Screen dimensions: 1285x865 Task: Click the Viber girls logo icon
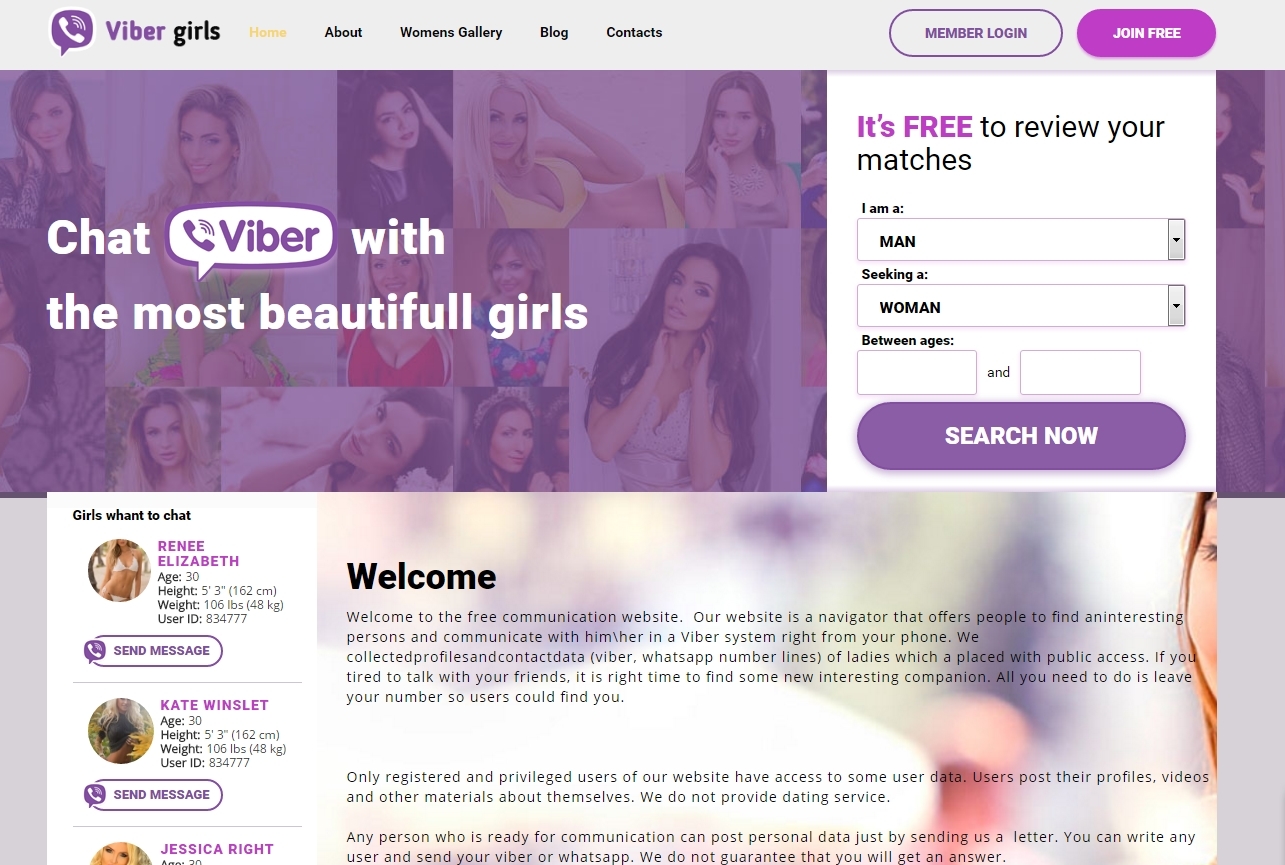point(72,32)
